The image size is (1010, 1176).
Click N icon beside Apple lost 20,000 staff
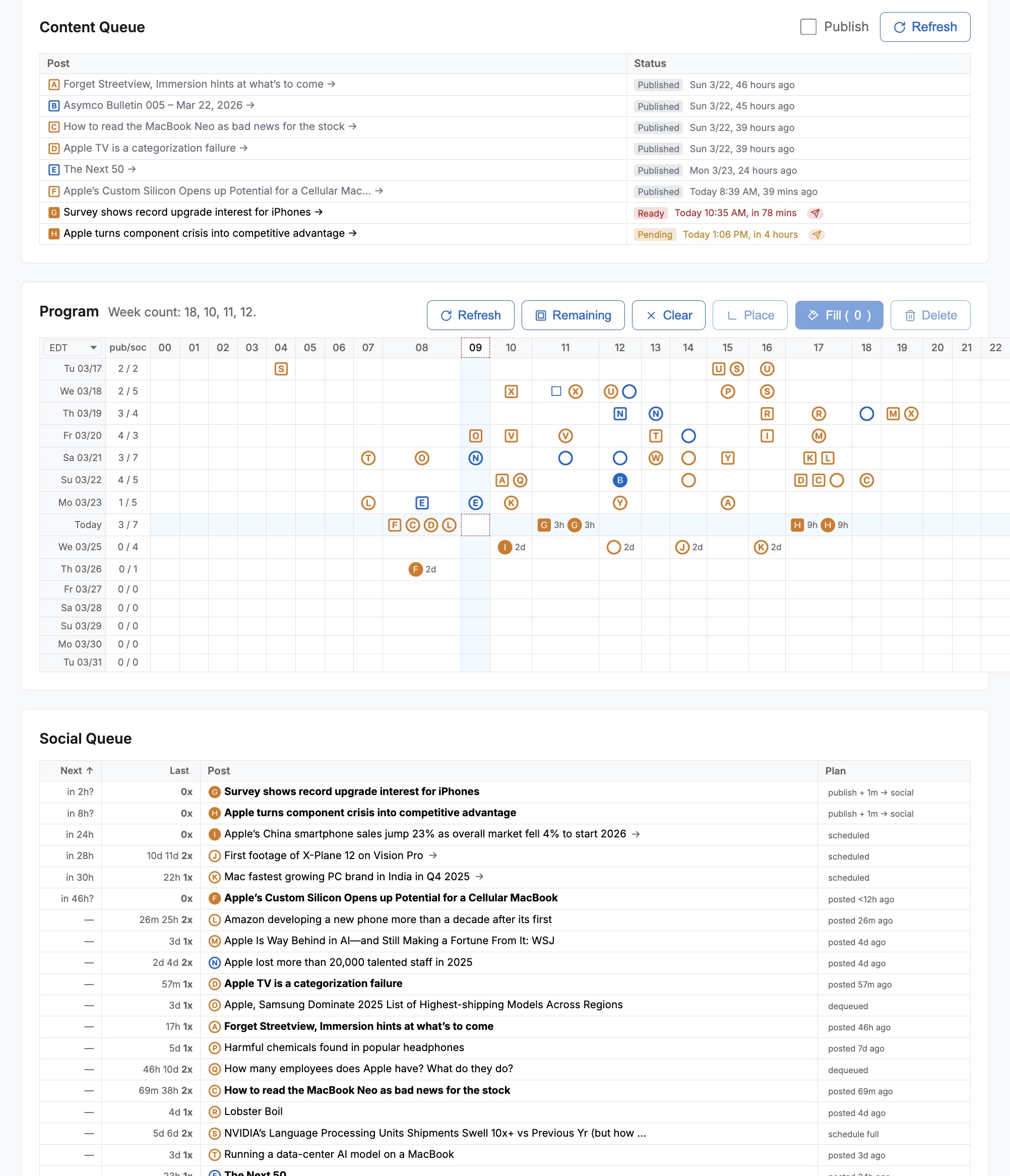click(x=215, y=962)
